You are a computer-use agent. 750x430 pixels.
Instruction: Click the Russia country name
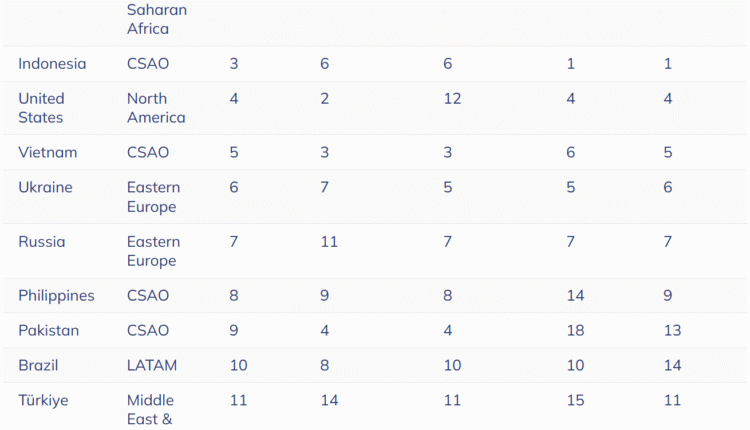43,242
